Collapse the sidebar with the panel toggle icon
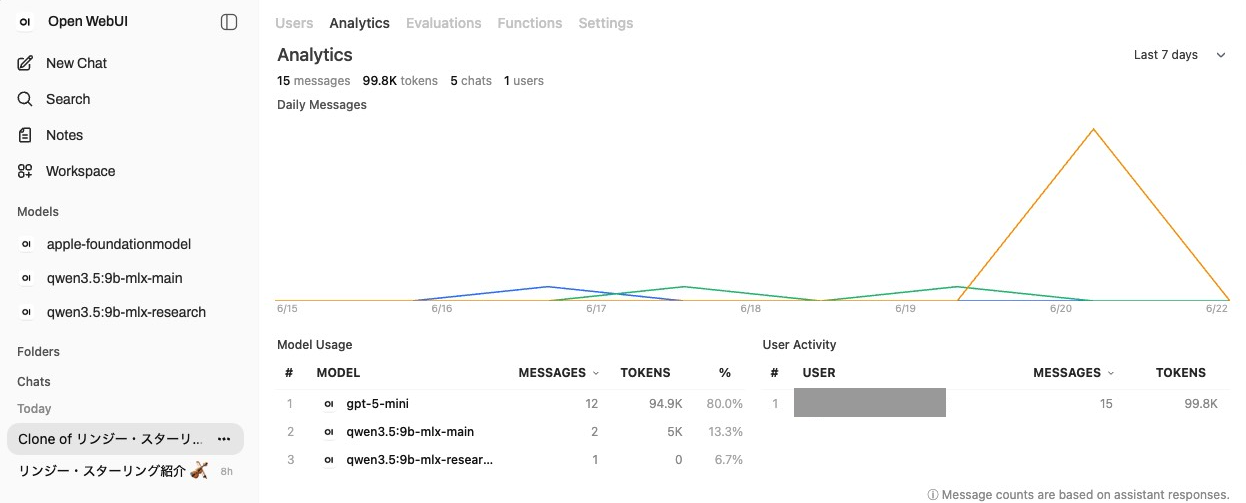The height and width of the screenshot is (503, 1246). tap(229, 22)
